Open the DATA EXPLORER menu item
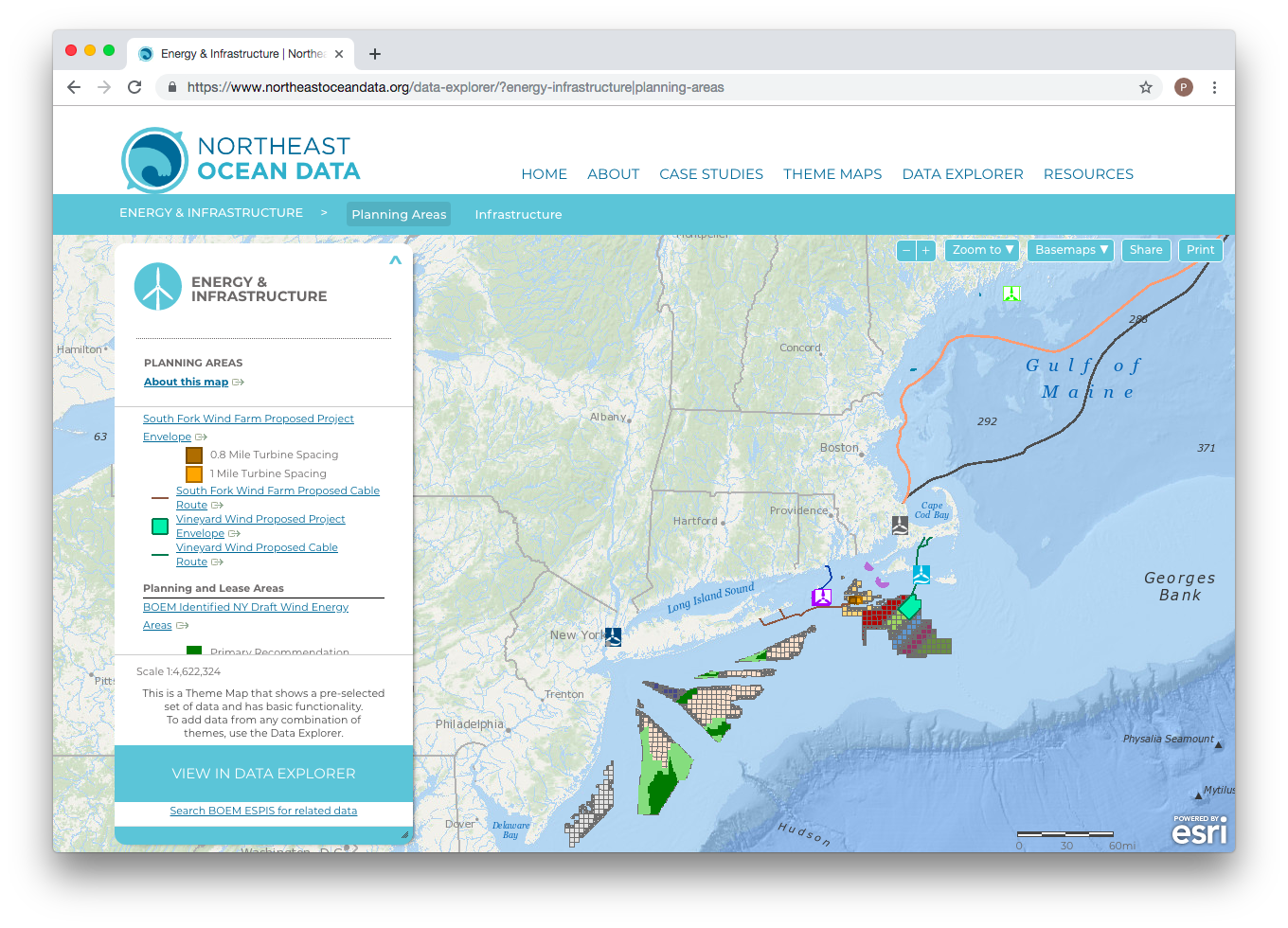Screen dimensions: 1288x928 (x=962, y=174)
